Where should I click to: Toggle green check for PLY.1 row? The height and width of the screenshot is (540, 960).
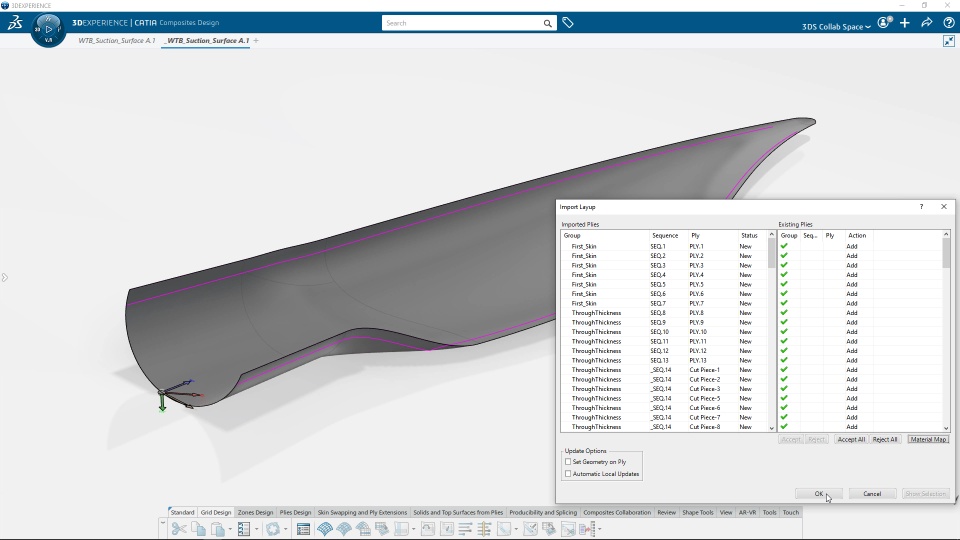[x=784, y=246]
